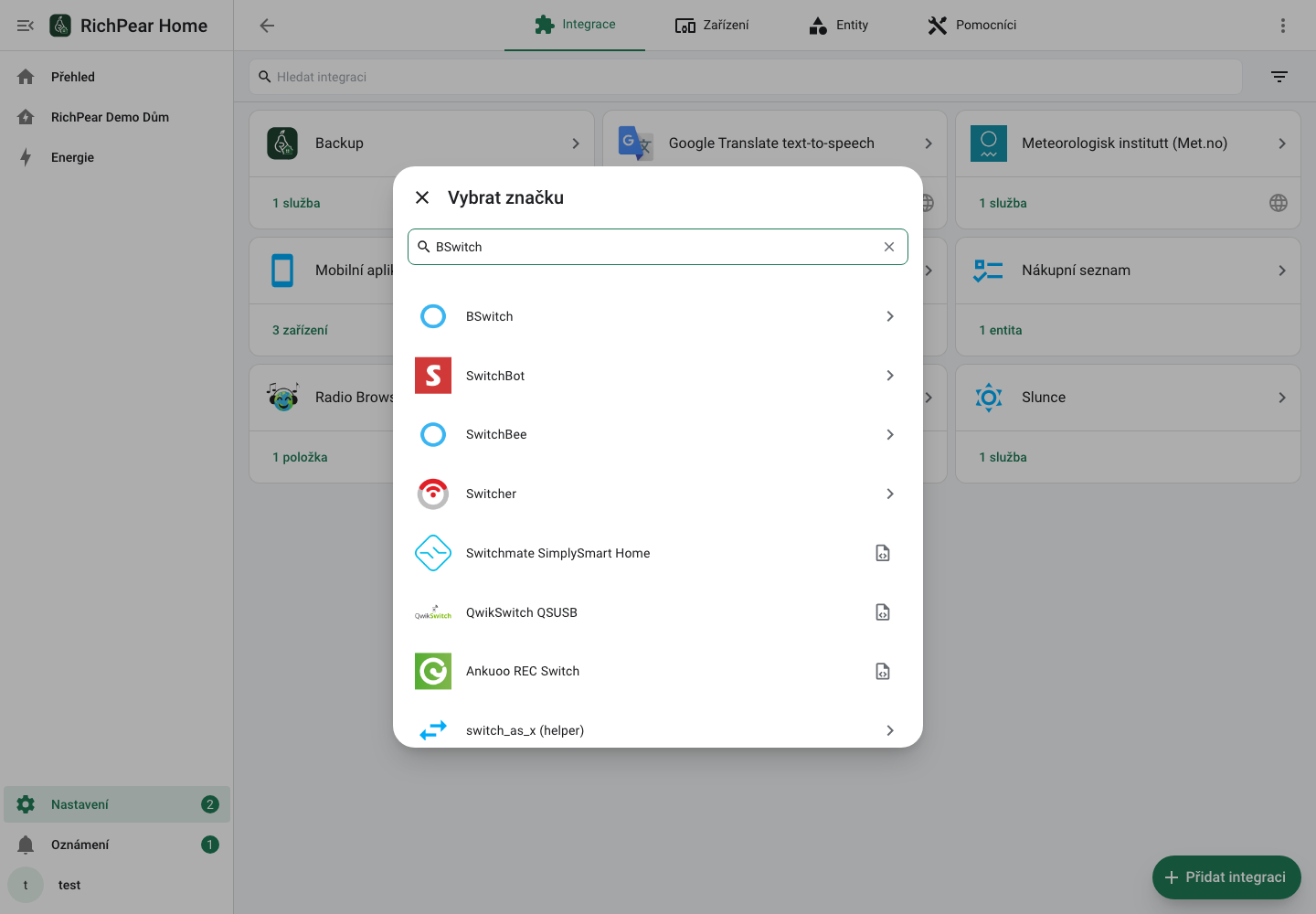Screen dimensions: 1316x914
Task: Click the brand search field containing BSwitch
Action: pyautogui.click(x=658, y=247)
